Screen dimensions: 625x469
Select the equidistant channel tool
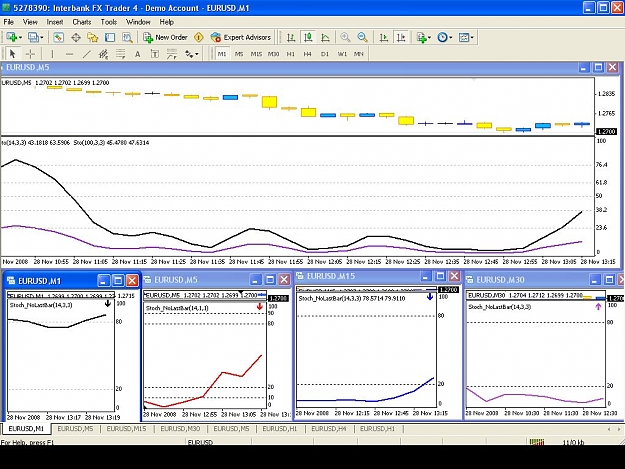(103, 54)
